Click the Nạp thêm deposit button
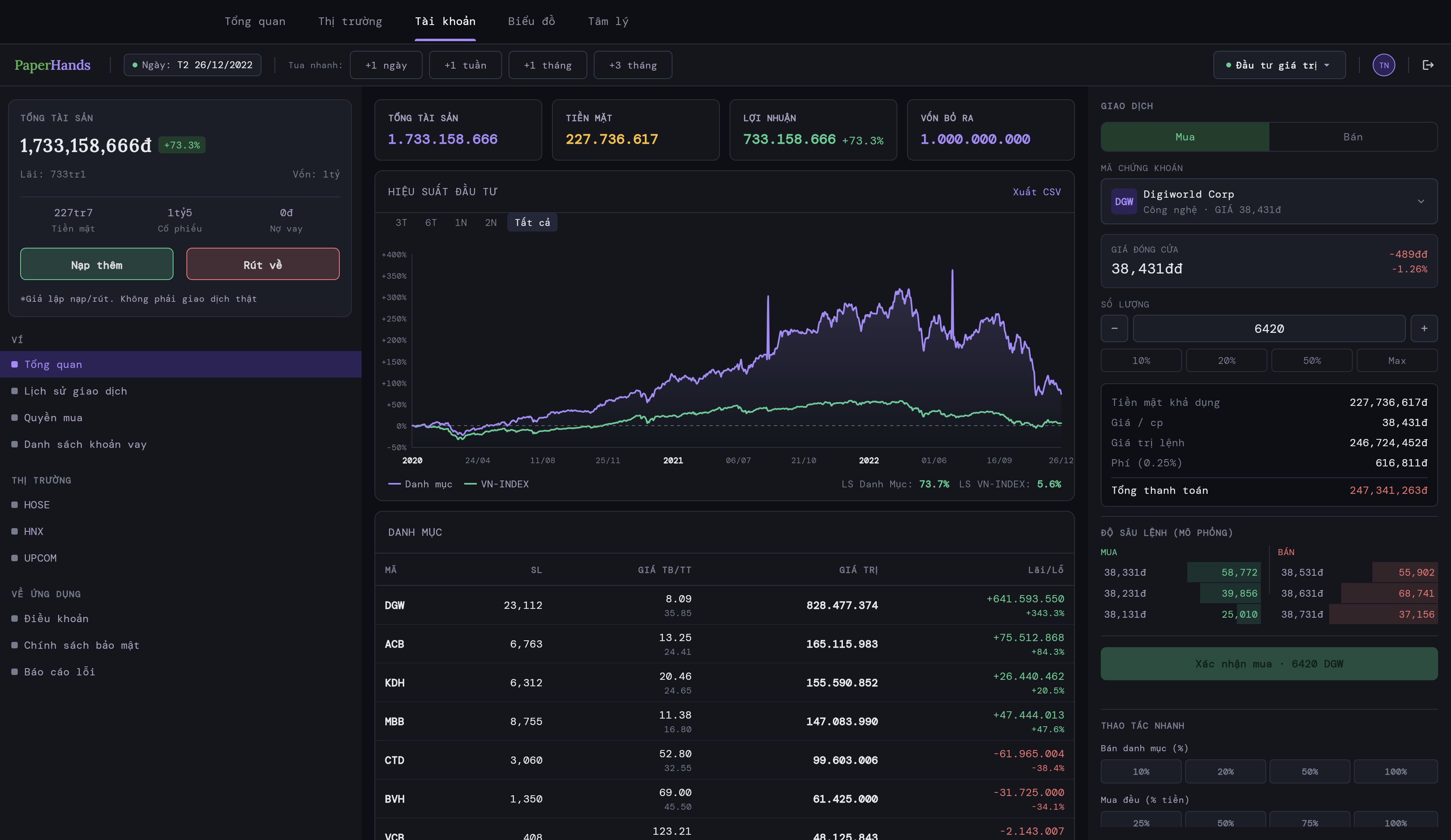Image resolution: width=1451 pixels, height=840 pixels. pyautogui.click(x=96, y=264)
